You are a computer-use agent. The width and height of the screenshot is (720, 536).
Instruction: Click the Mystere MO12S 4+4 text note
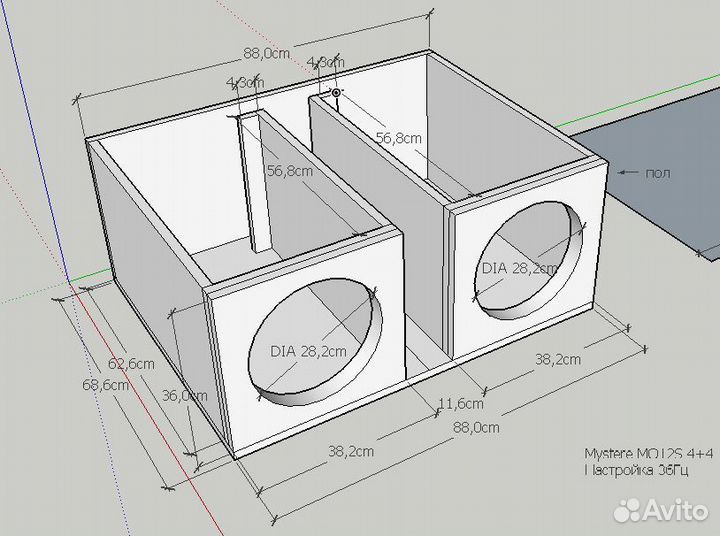pos(648,453)
